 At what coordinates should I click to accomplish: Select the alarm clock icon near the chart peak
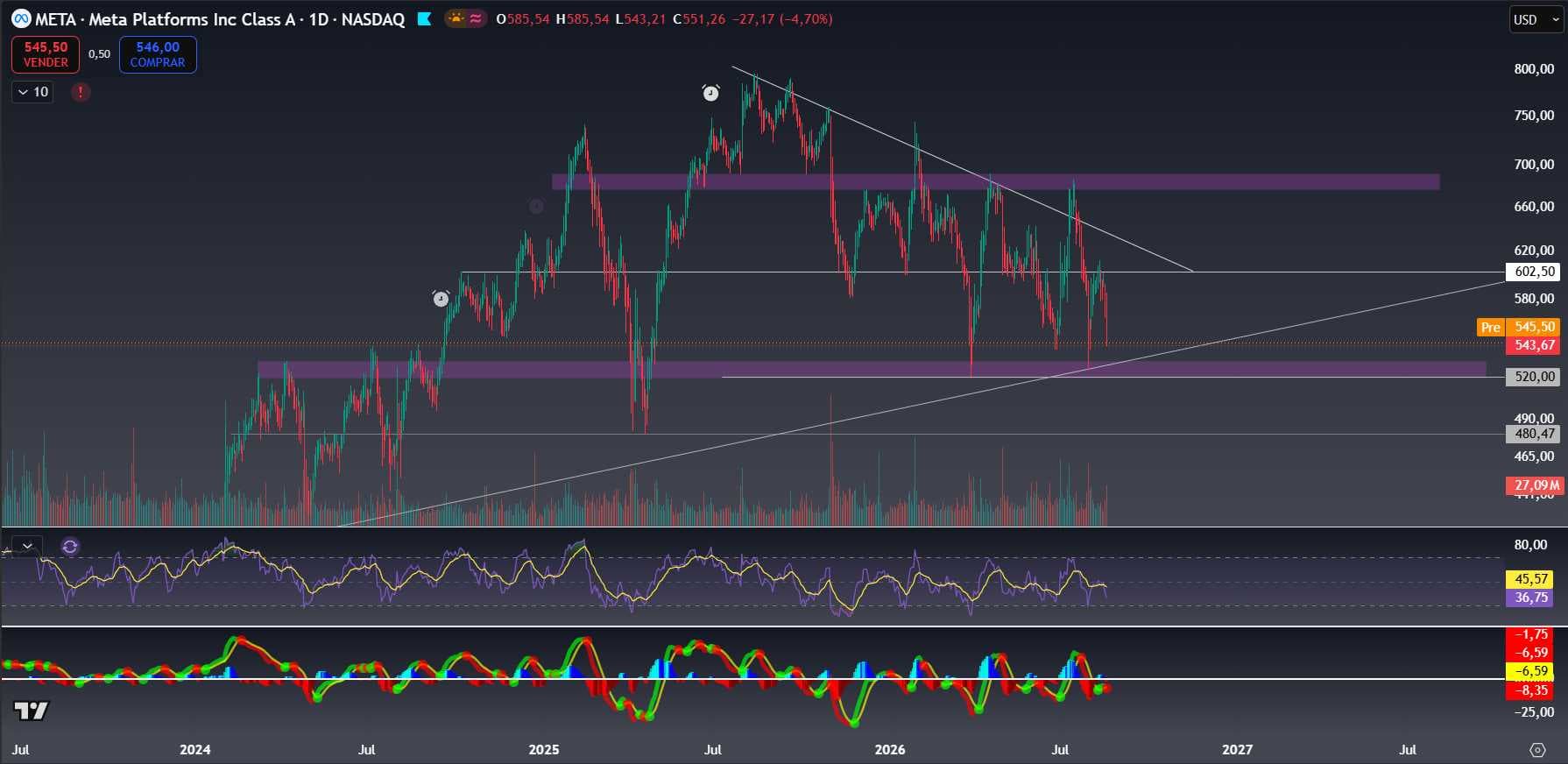point(711,93)
